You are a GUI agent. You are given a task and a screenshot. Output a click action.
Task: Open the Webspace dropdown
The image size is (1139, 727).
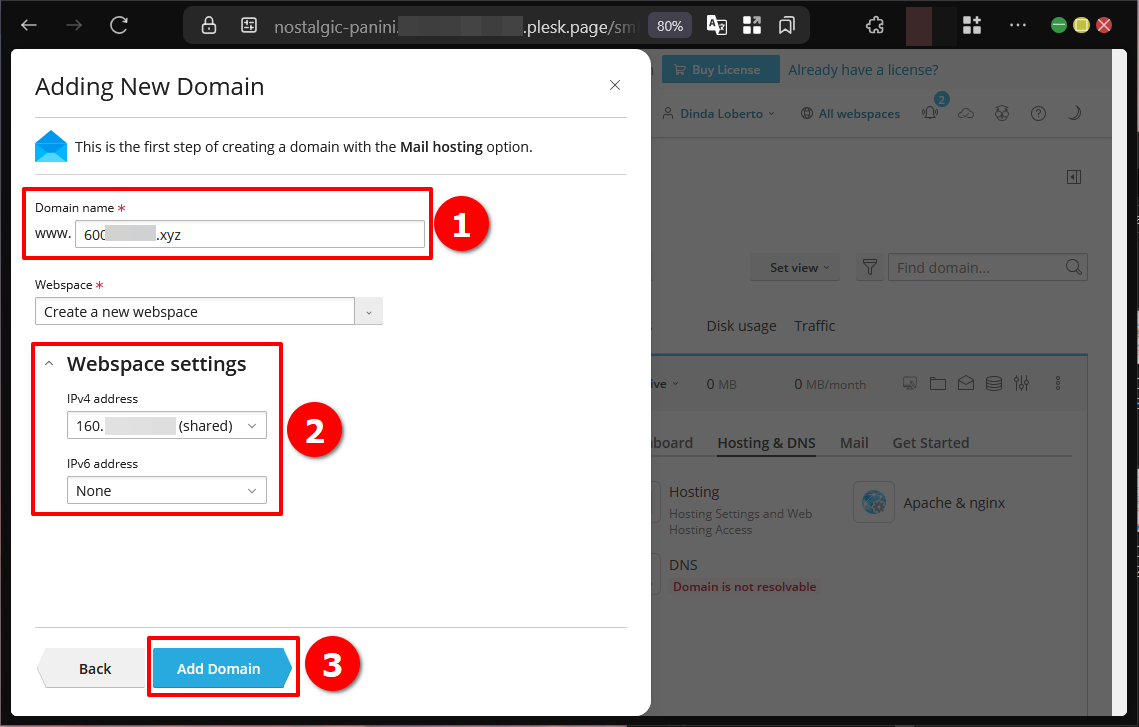point(208,312)
